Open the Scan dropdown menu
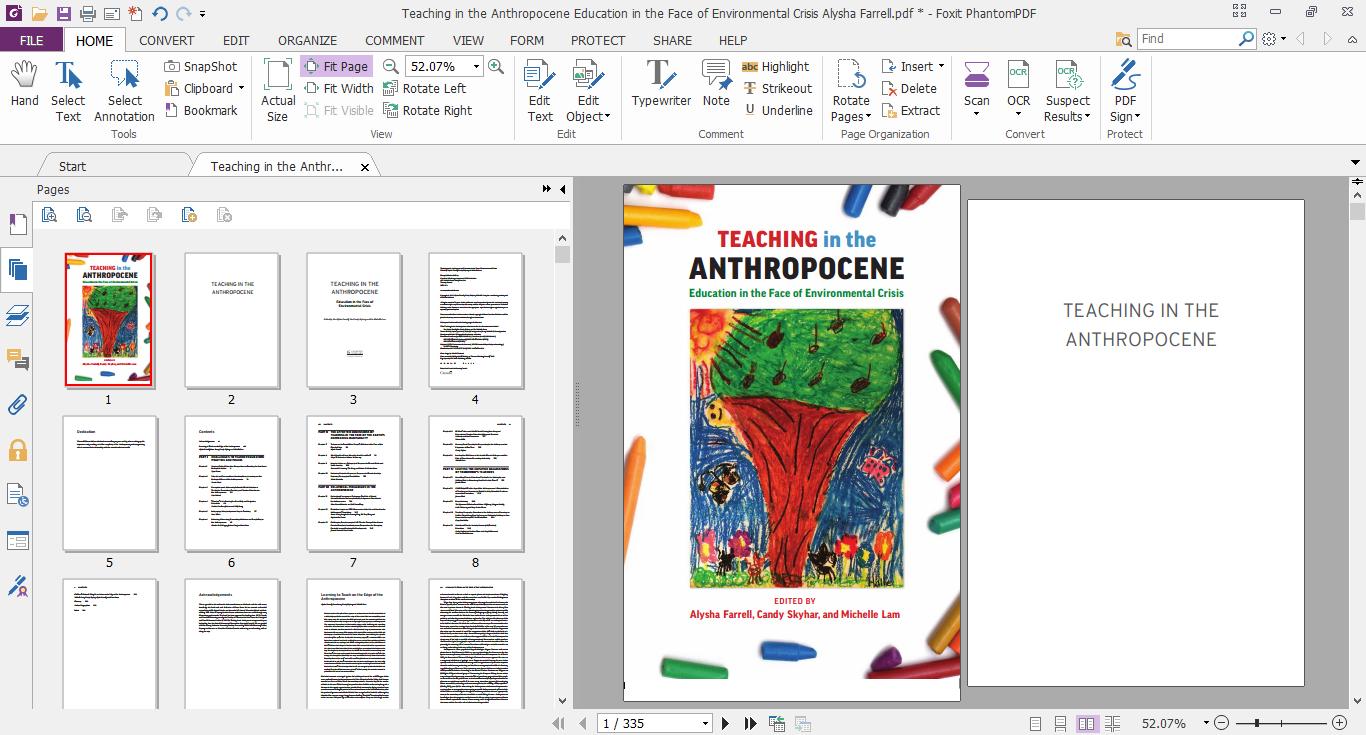1366x735 pixels. click(x=977, y=114)
